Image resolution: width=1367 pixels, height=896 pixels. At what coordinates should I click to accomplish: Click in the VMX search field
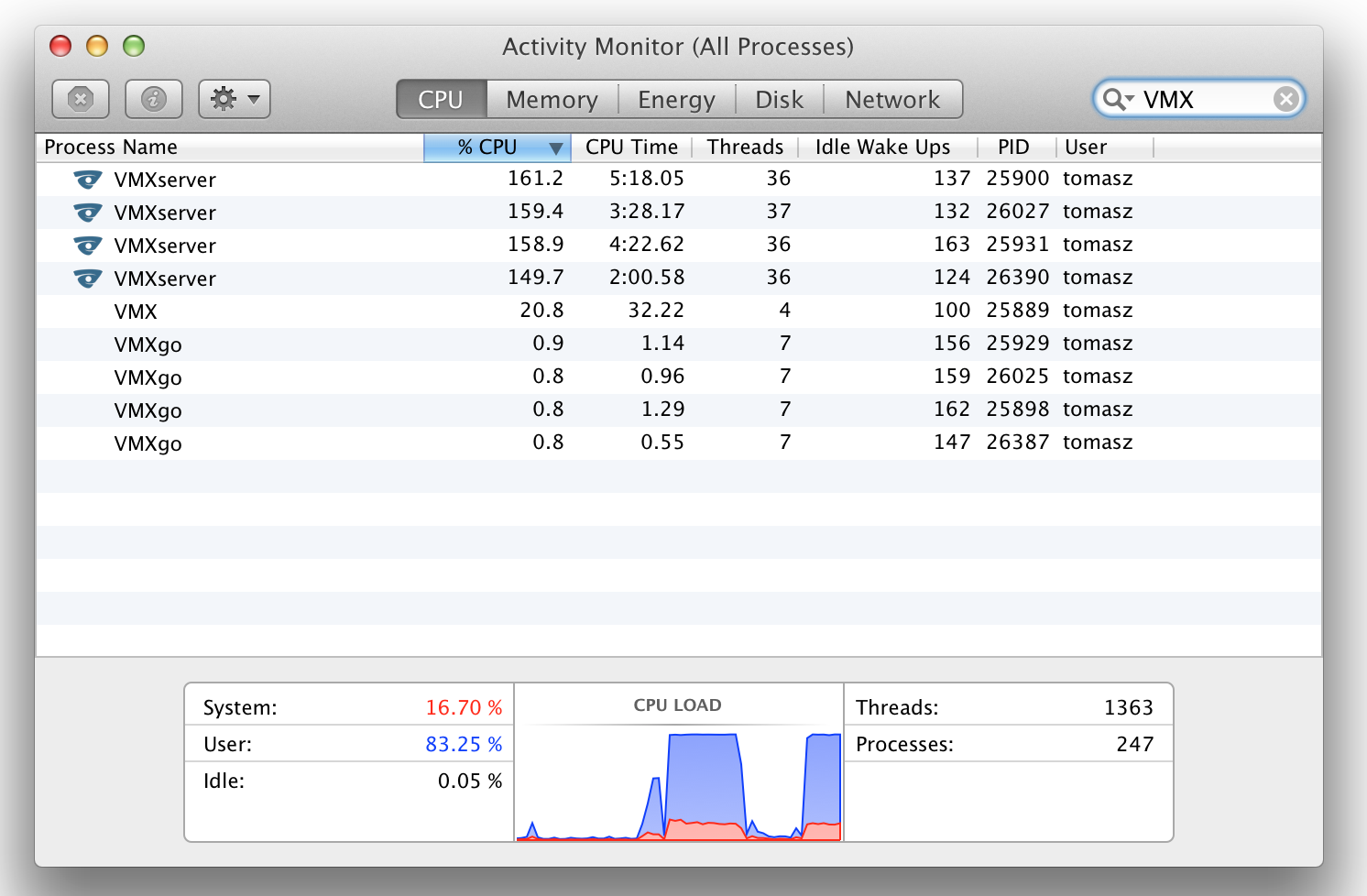pos(1198,99)
